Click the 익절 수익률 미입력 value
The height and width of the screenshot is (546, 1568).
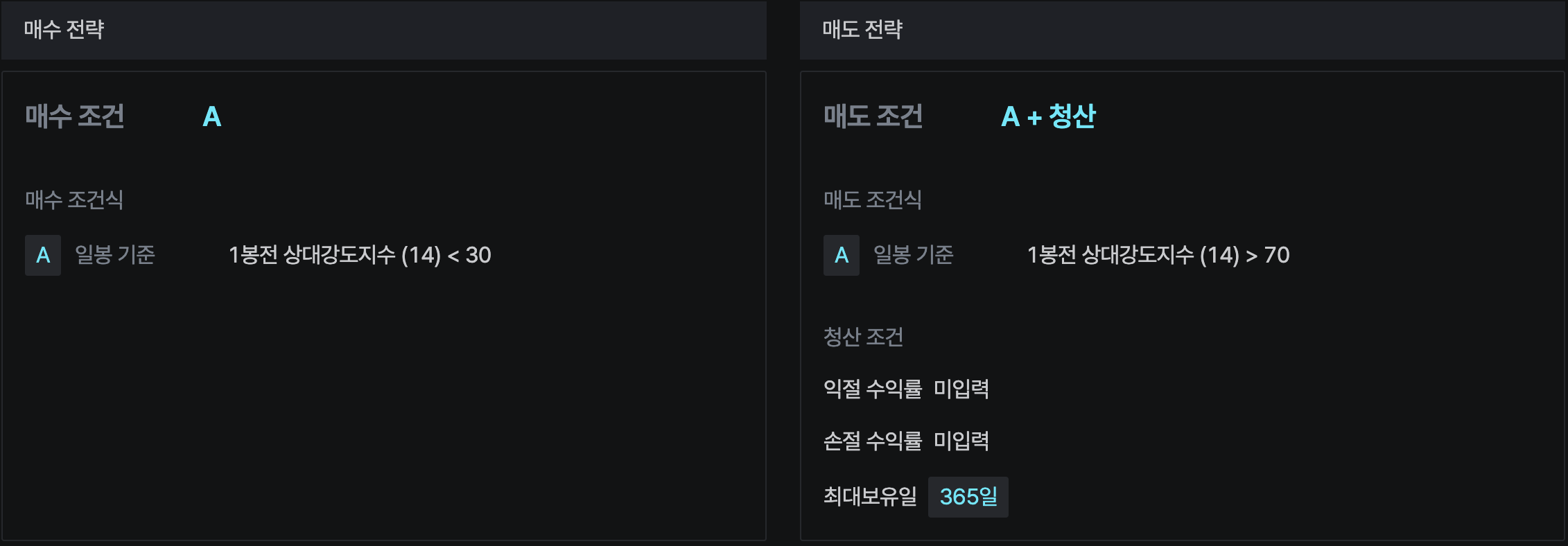(961, 389)
